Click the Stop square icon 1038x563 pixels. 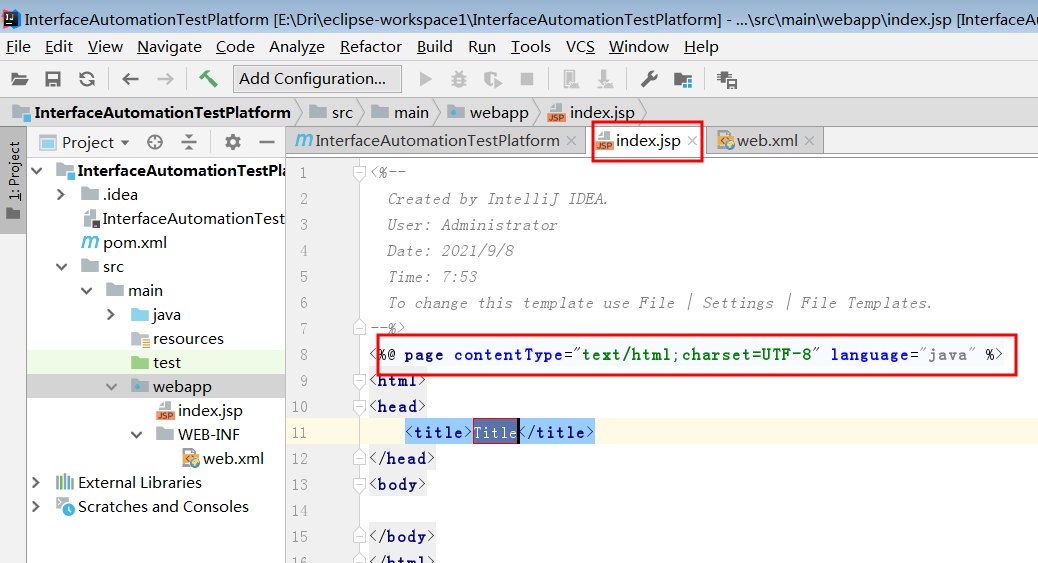527,79
